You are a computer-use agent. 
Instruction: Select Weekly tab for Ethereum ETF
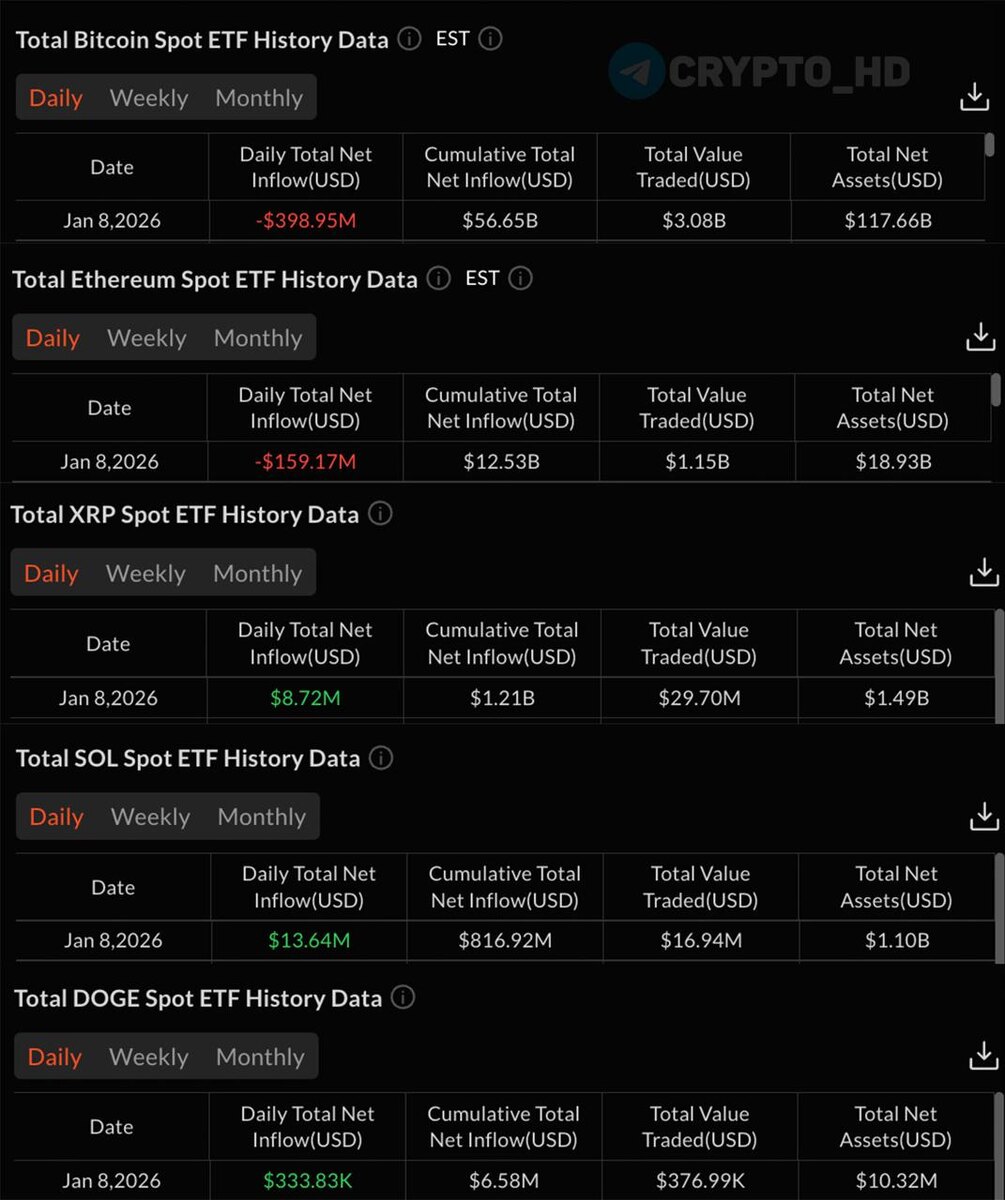pos(147,338)
